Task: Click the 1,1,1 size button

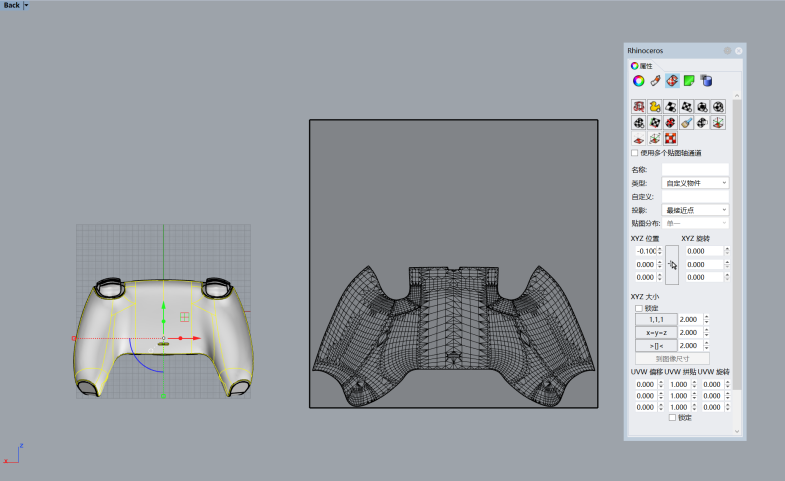Action: click(x=655, y=320)
